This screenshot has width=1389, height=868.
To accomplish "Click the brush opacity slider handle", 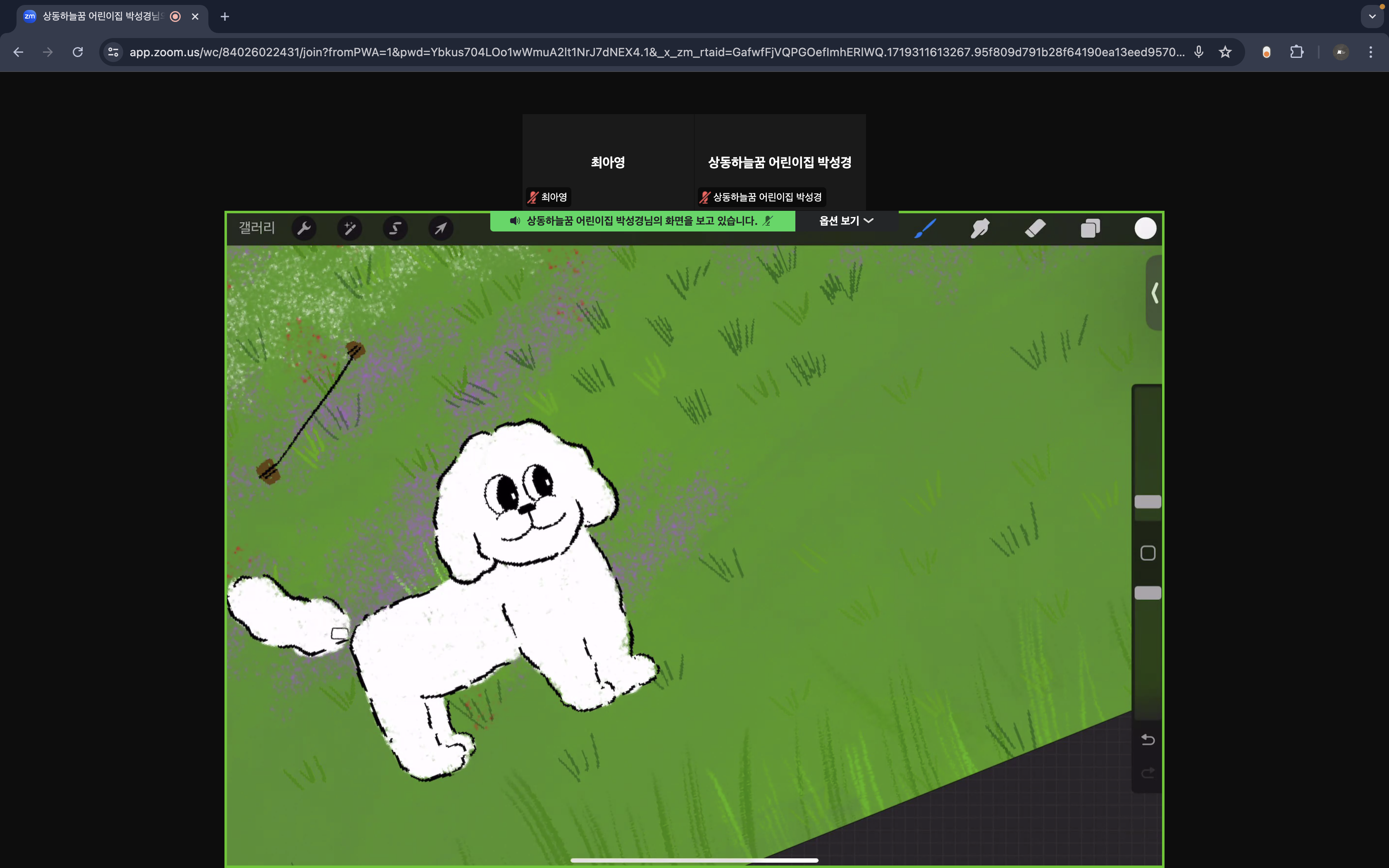I will [1147, 593].
